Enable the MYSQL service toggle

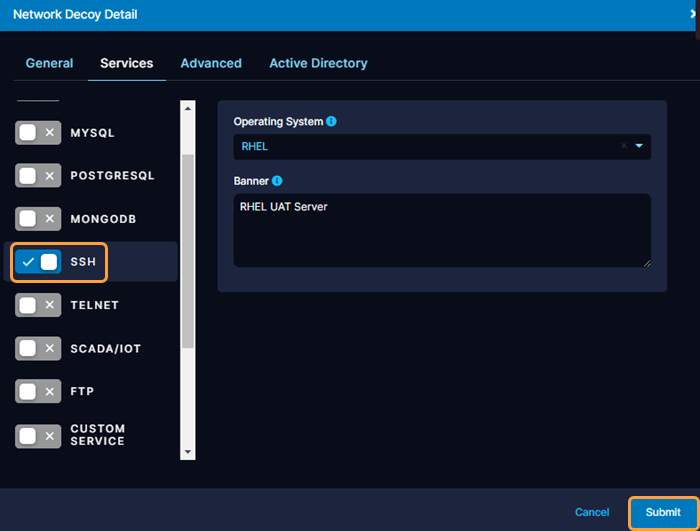38,133
